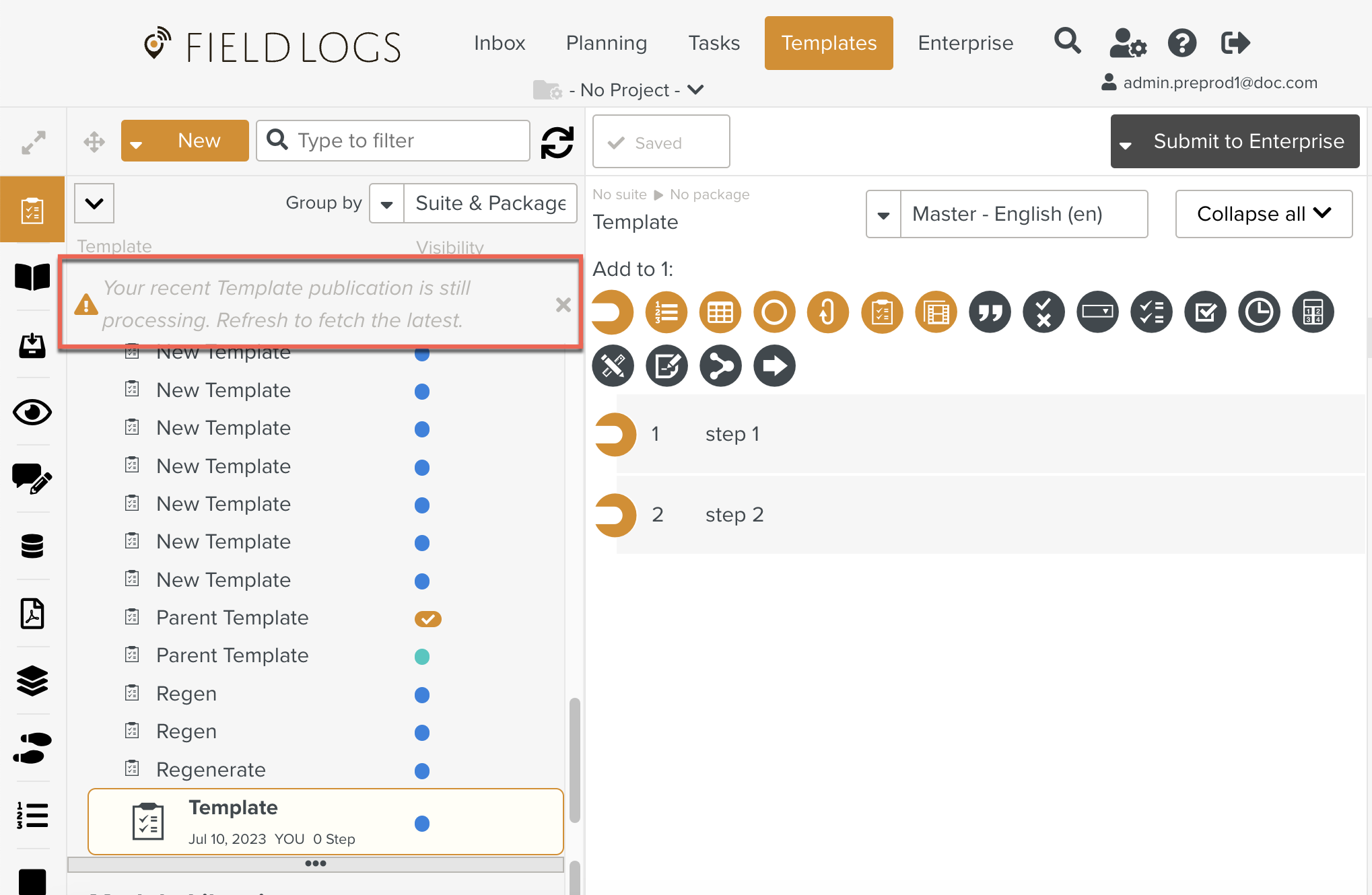Image resolution: width=1372 pixels, height=895 pixels.
Task: Click the refresh templates icon
Action: pos(557,142)
